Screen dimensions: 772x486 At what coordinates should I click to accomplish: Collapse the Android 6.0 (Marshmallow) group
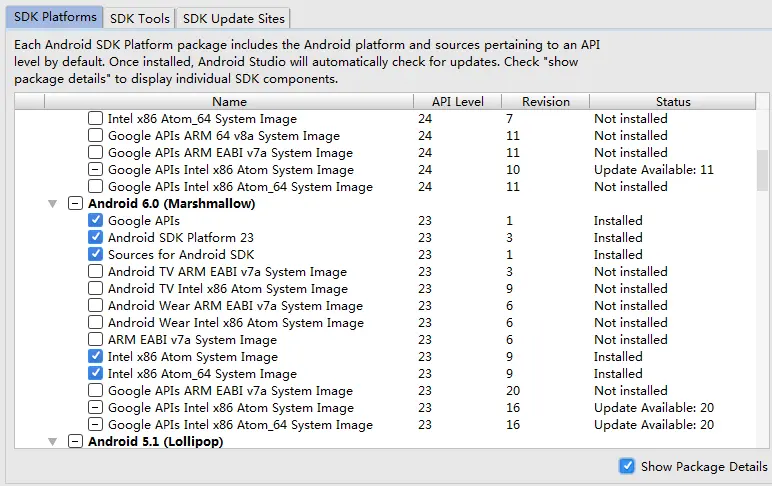[52, 204]
